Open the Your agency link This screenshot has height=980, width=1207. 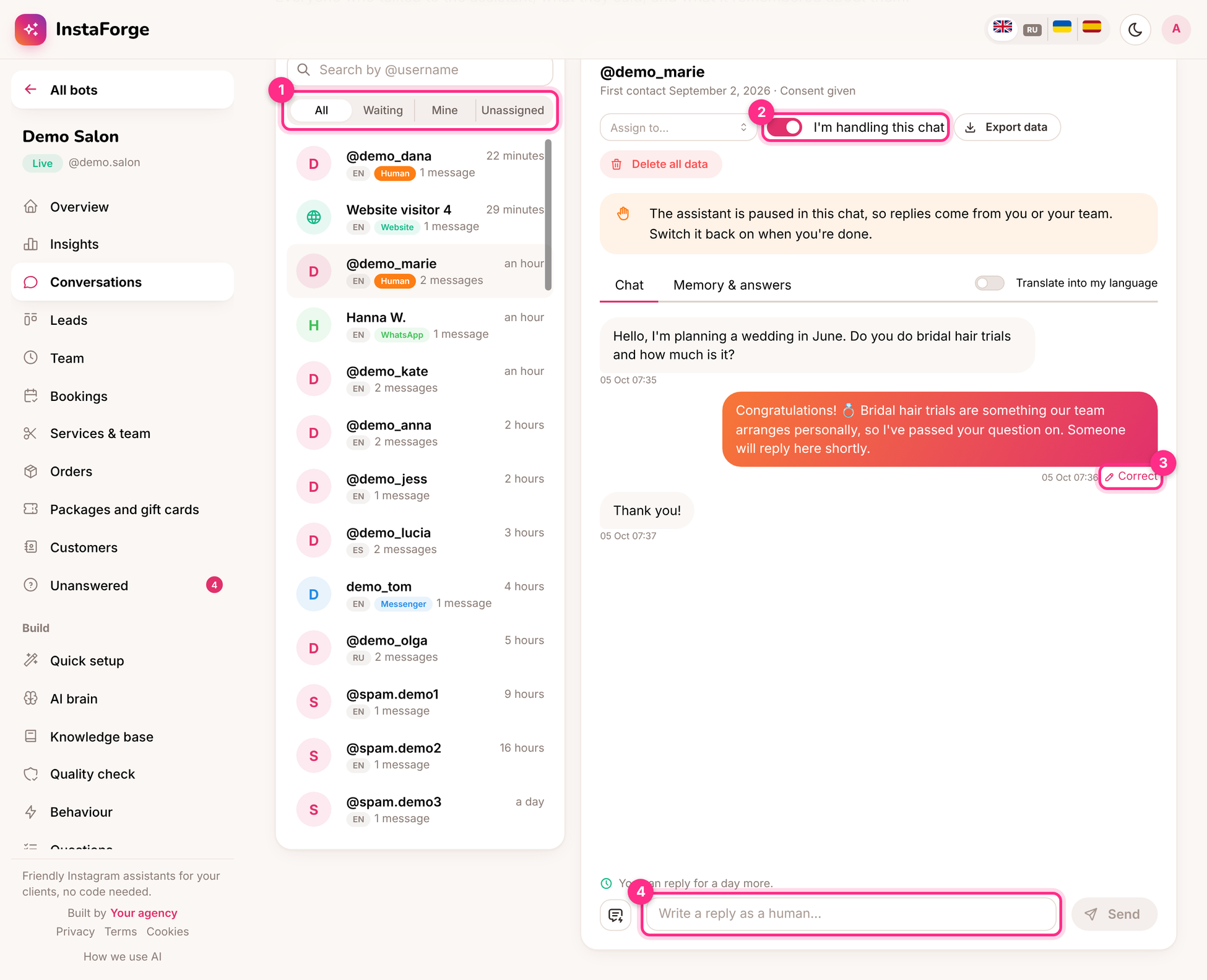144,913
